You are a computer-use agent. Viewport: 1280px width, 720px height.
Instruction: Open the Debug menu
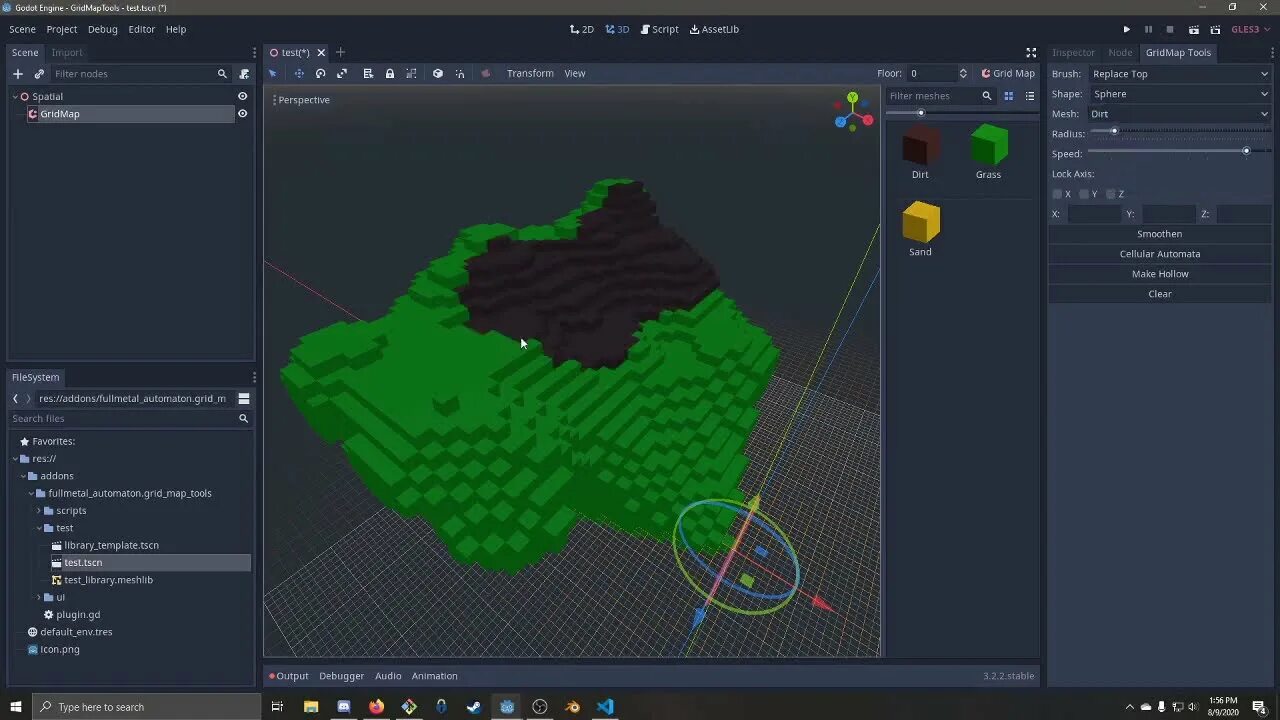(x=102, y=30)
